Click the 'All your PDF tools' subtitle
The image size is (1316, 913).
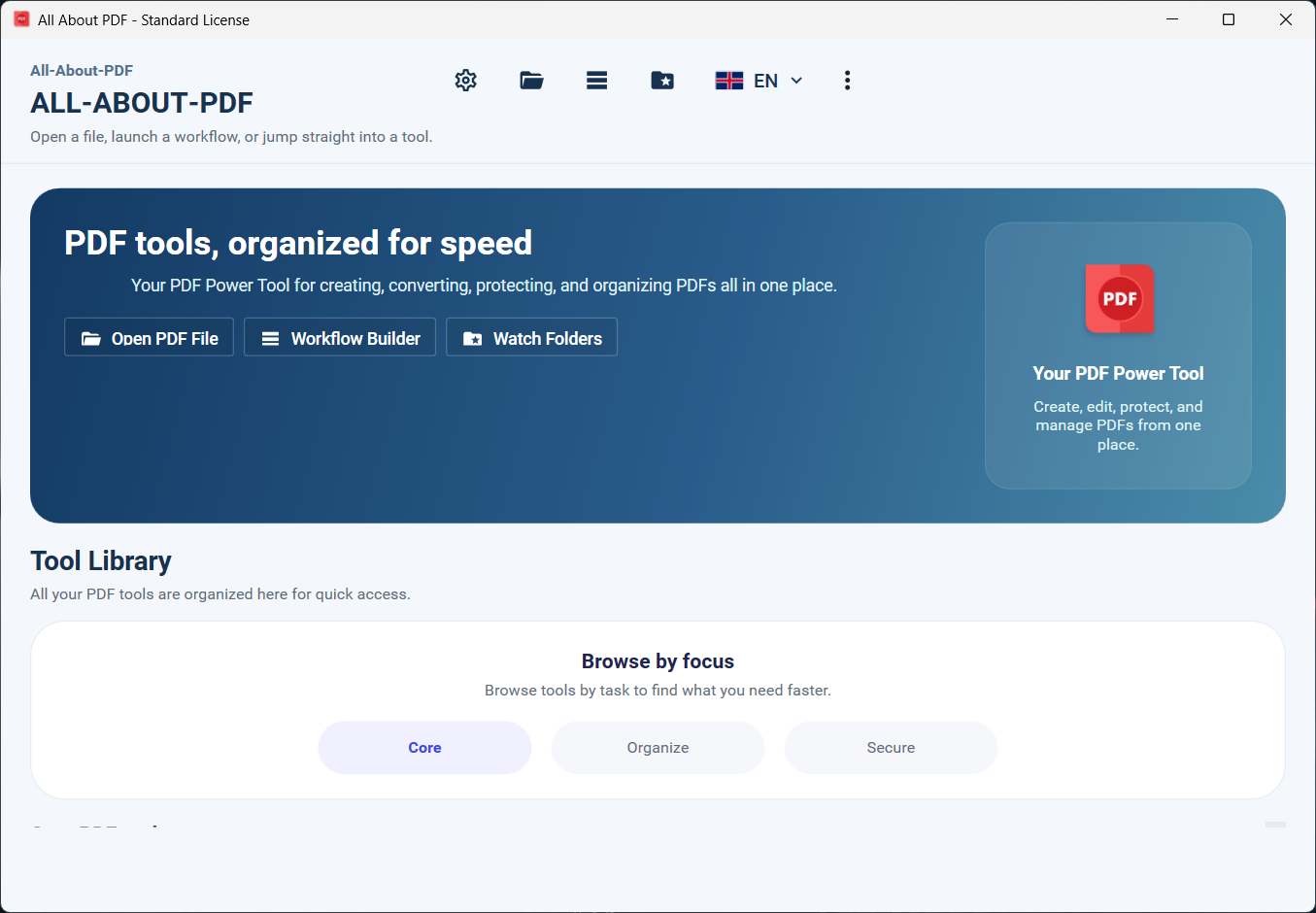click(220, 594)
